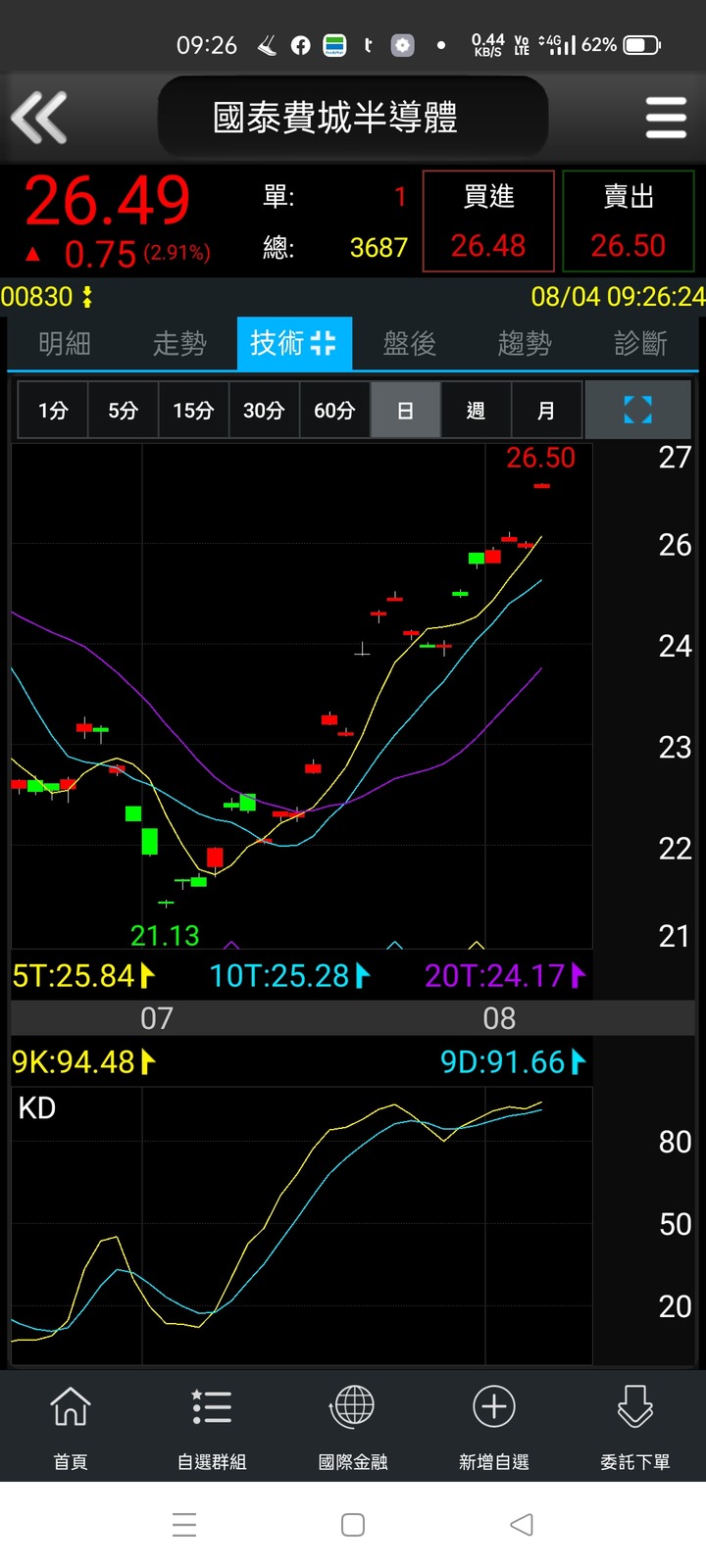This screenshot has width=706, height=1568.
Task: Open the watchlist groups list icon
Action: point(212,1407)
